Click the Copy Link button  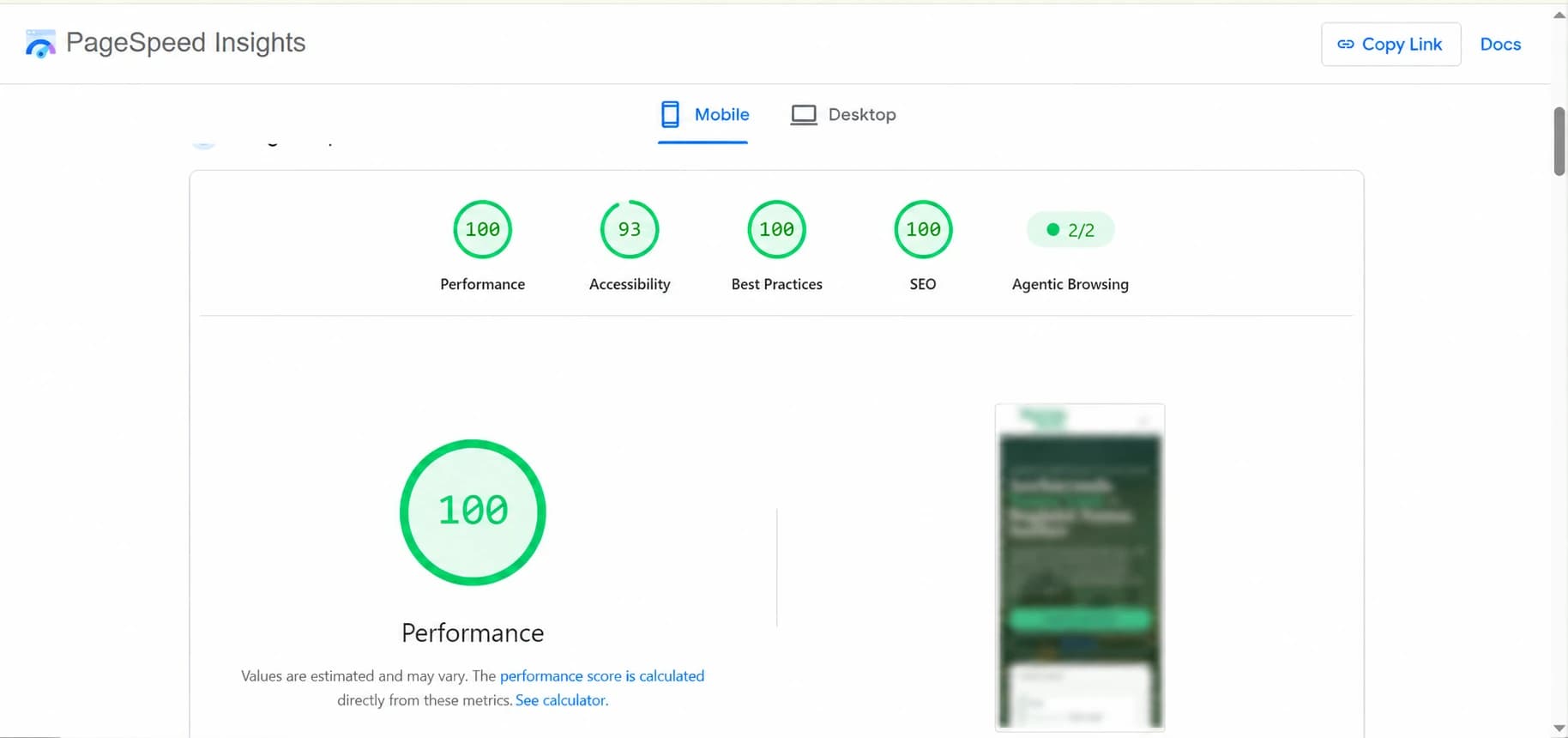pyautogui.click(x=1390, y=44)
